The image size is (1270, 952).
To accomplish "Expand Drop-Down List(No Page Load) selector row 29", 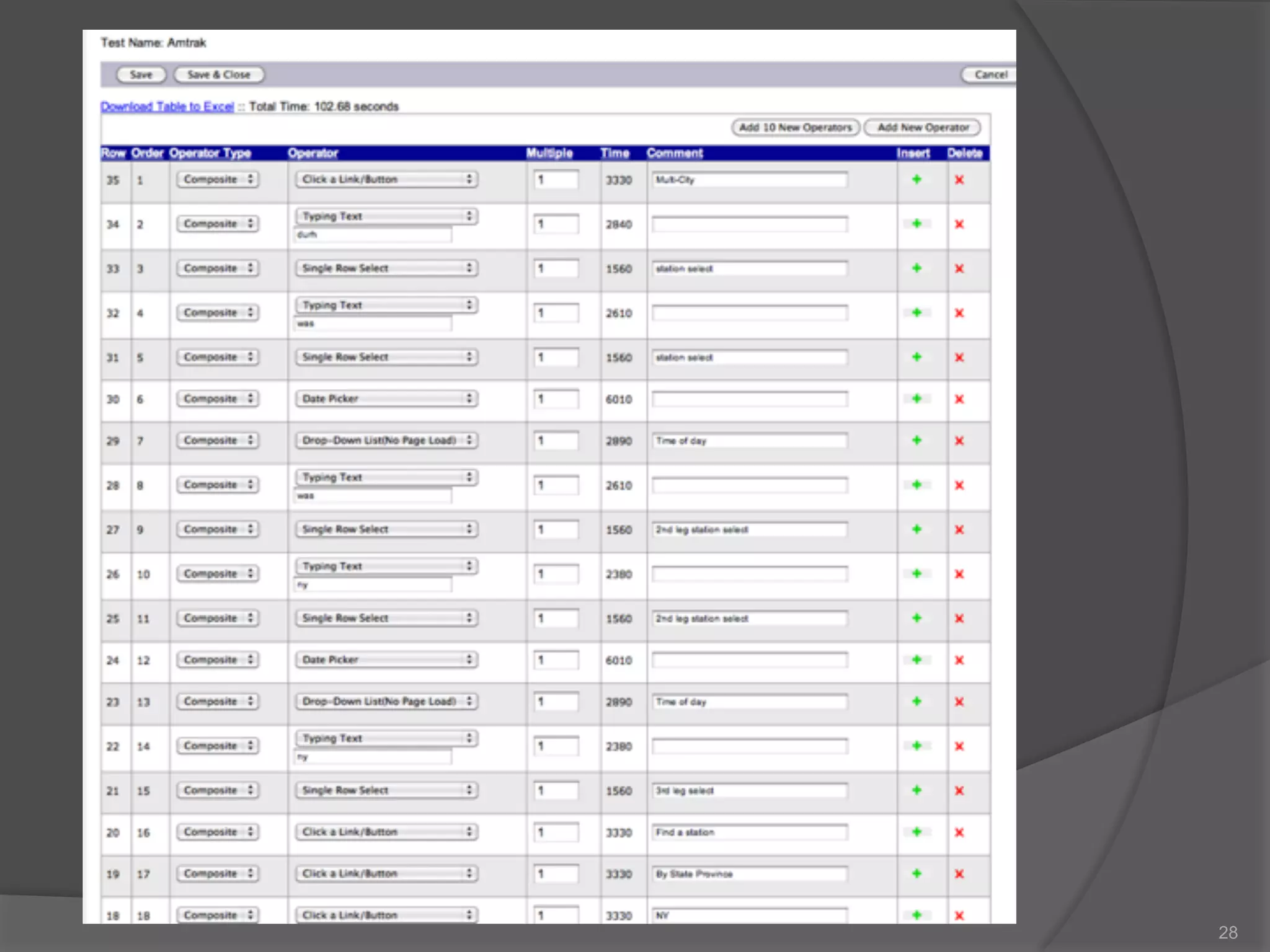I will coord(386,441).
